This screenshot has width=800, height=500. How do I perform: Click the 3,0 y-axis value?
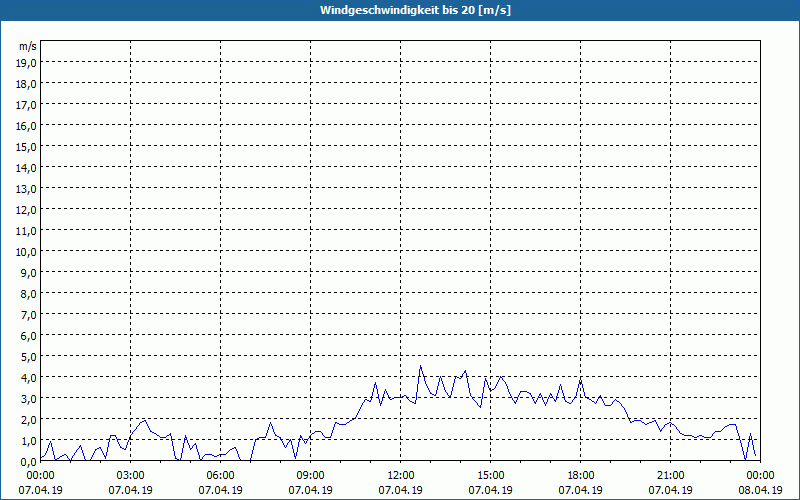click(x=29, y=399)
